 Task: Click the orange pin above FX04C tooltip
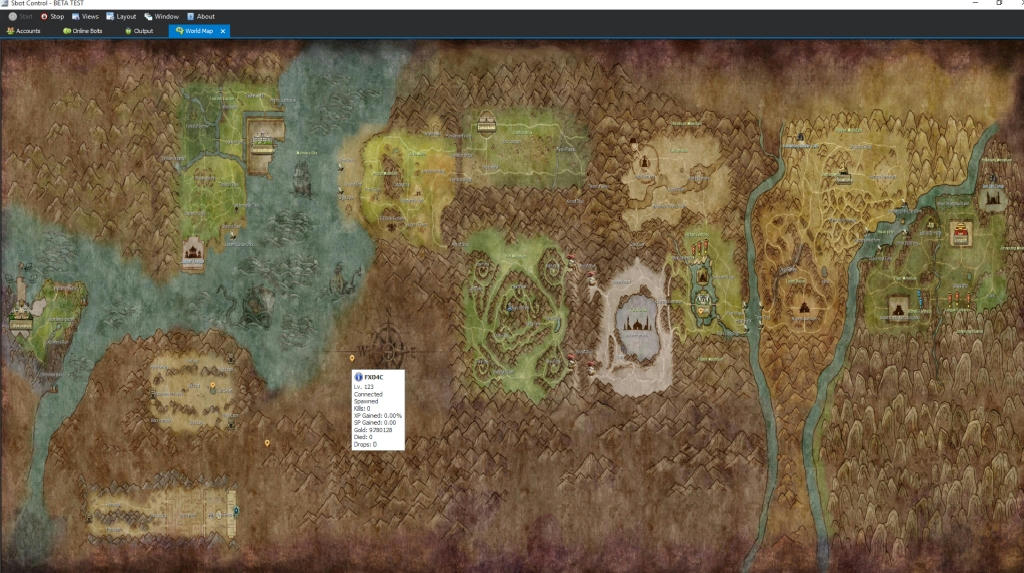[x=352, y=358]
